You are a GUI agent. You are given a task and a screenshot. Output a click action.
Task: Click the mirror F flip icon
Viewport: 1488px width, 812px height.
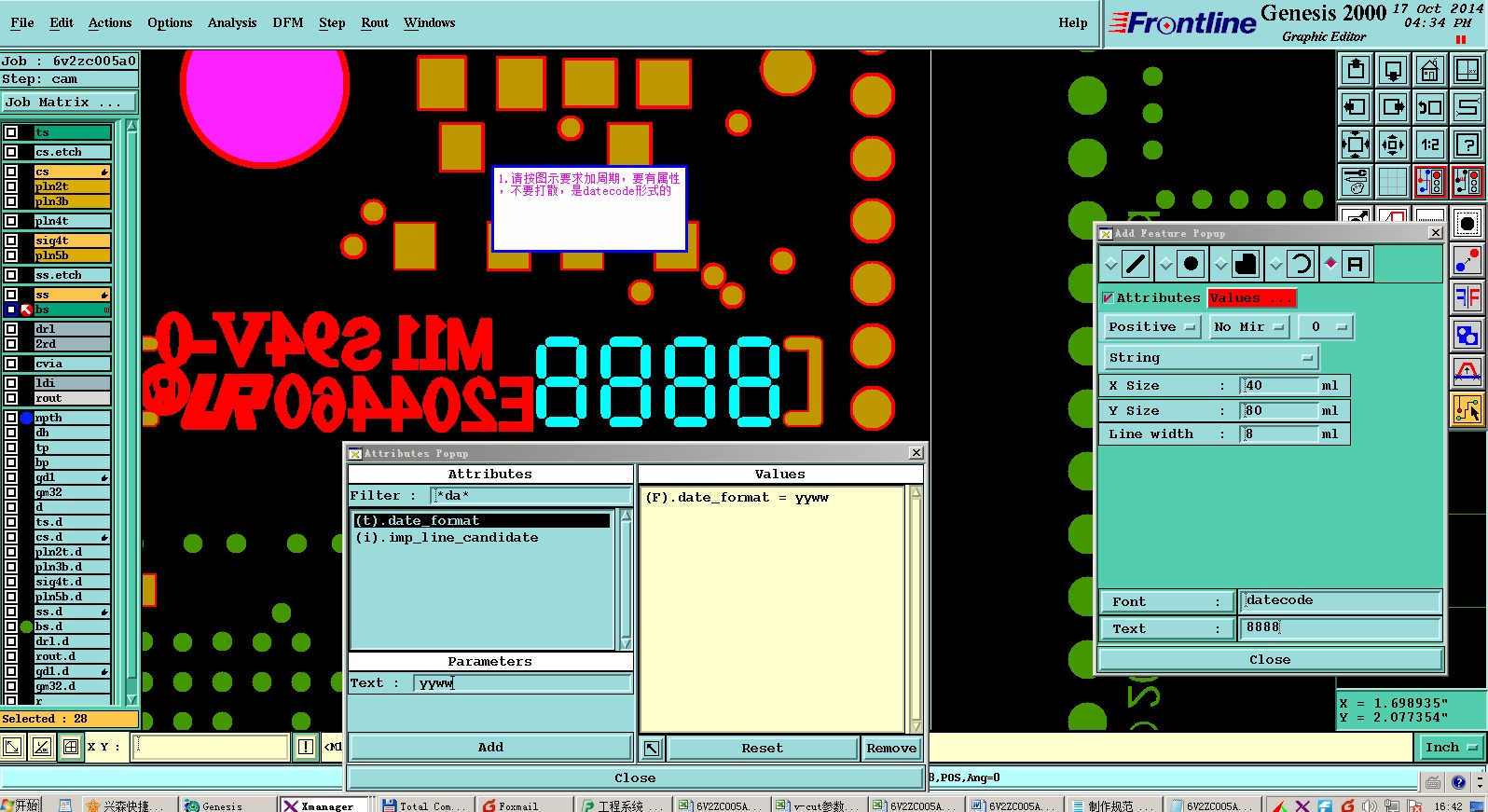(x=1467, y=297)
